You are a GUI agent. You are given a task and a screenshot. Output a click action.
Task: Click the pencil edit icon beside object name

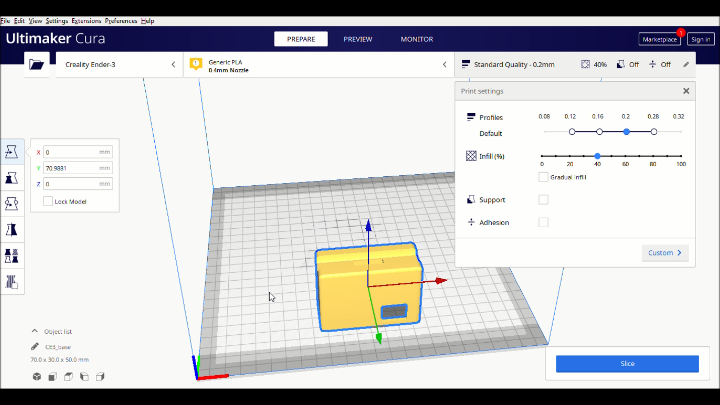coord(35,347)
